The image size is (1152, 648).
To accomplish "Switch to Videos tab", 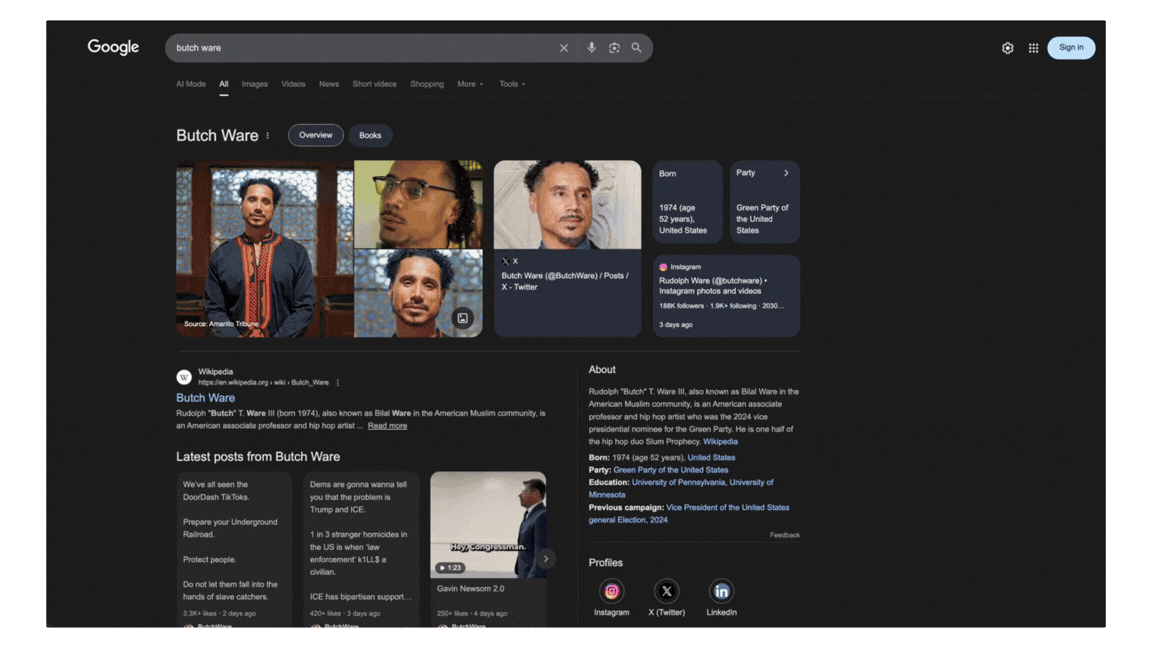I will coord(293,84).
